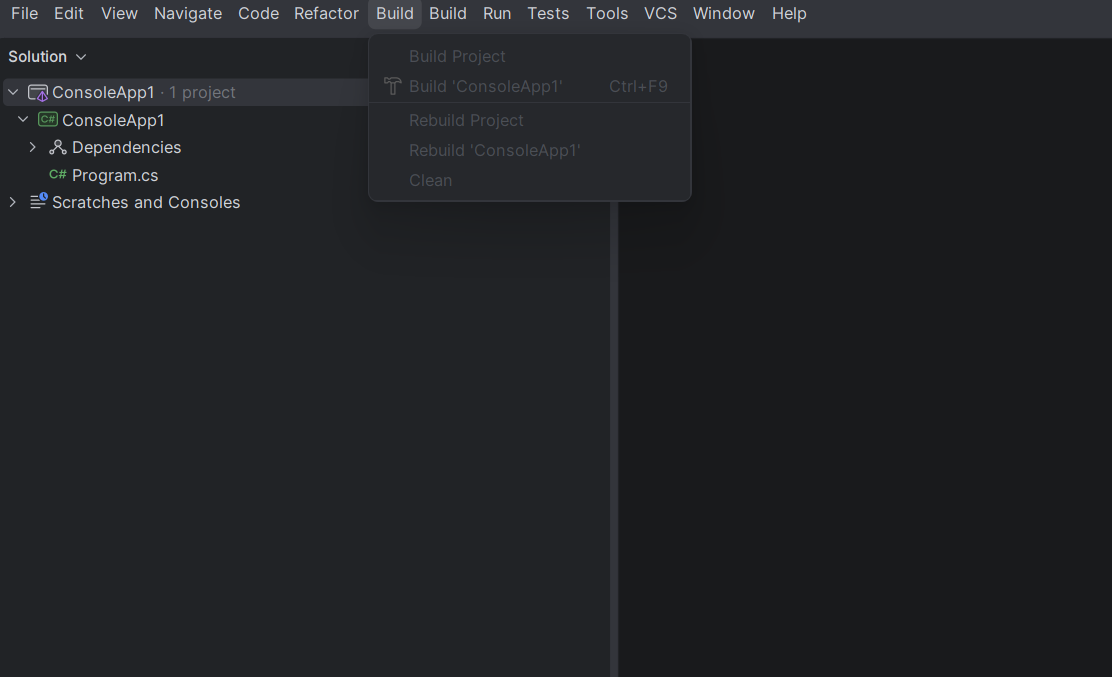Select Dependencies in the solution tree
The height and width of the screenshot is (677, 1112).
pyautogui.click(x=126, y=147)
